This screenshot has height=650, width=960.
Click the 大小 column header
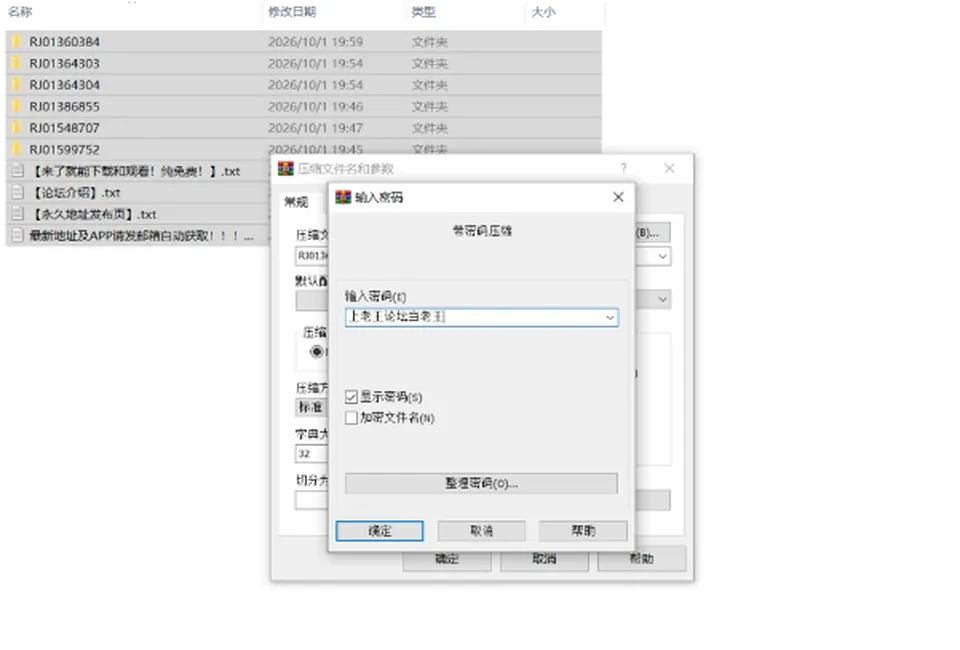coord(543,12)
